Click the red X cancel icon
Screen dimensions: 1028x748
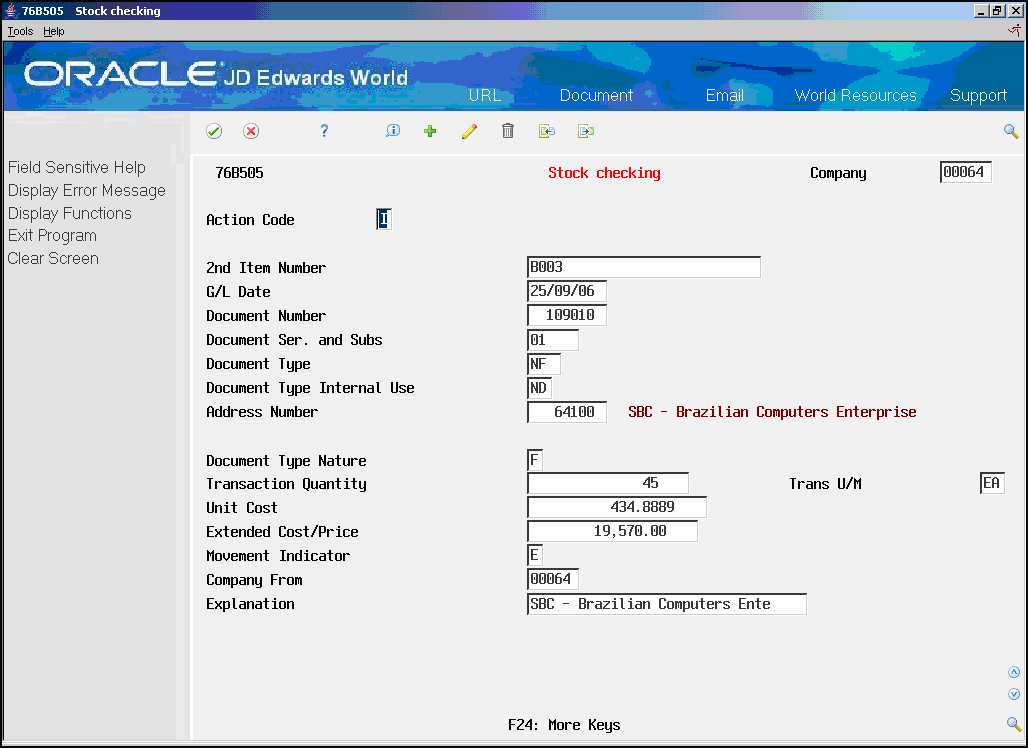250,131
